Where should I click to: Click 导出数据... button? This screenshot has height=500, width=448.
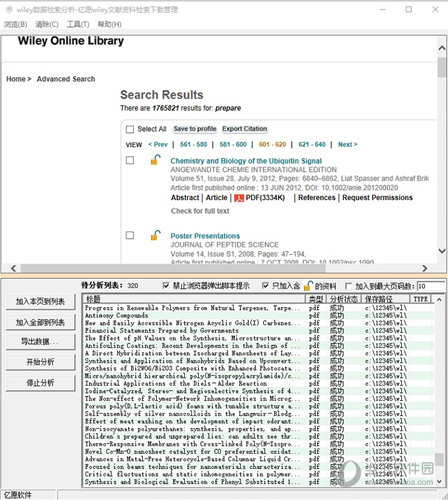40,342
